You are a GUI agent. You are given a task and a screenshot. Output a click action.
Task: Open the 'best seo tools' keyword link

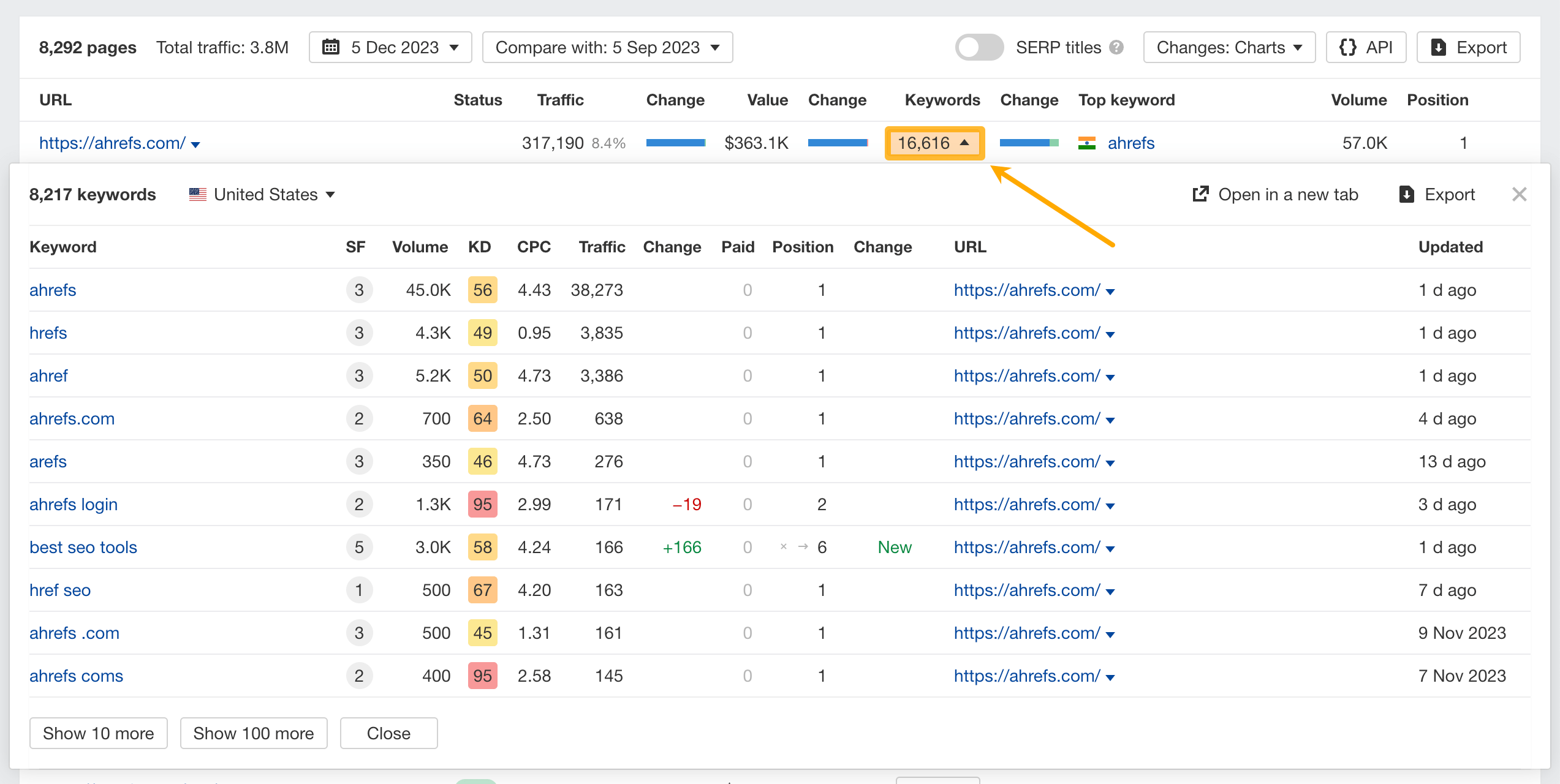tap(83, 547)
